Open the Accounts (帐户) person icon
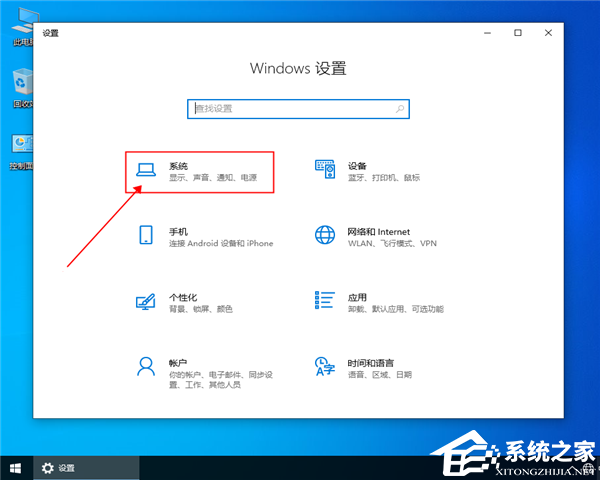Image resolution: width=600 pixels, height=480 pixels. click(146, 367)
